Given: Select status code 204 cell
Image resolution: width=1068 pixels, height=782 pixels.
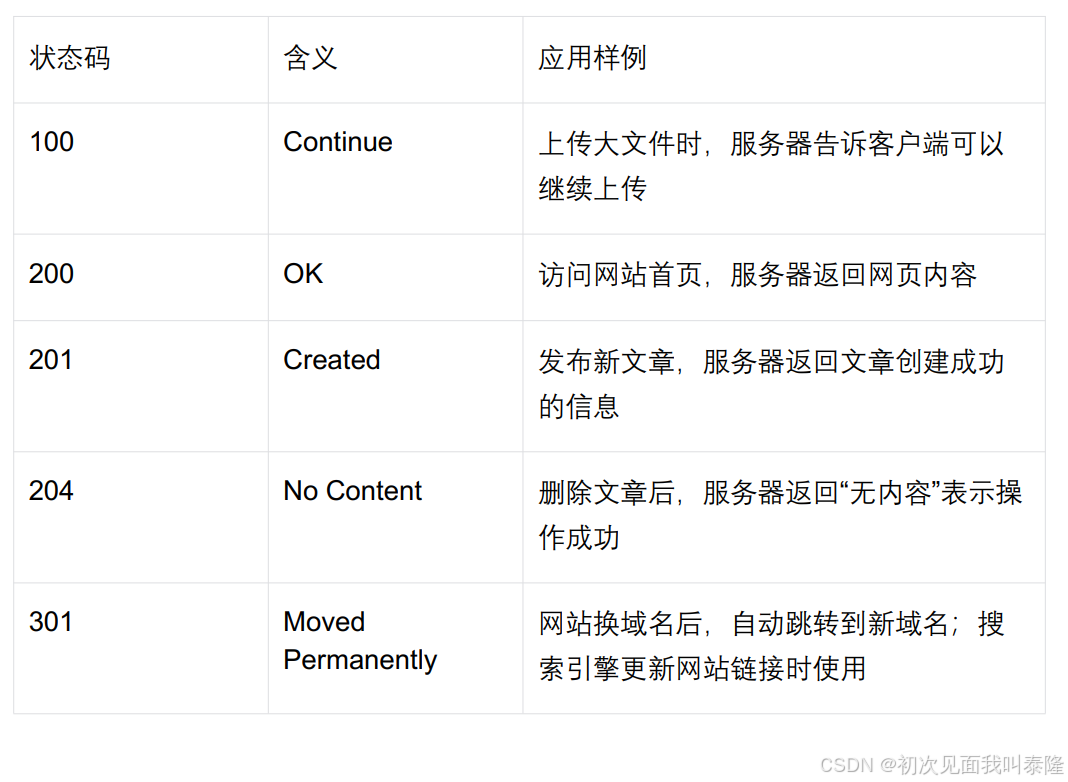Looking at the screenshot, I should 141,517.
